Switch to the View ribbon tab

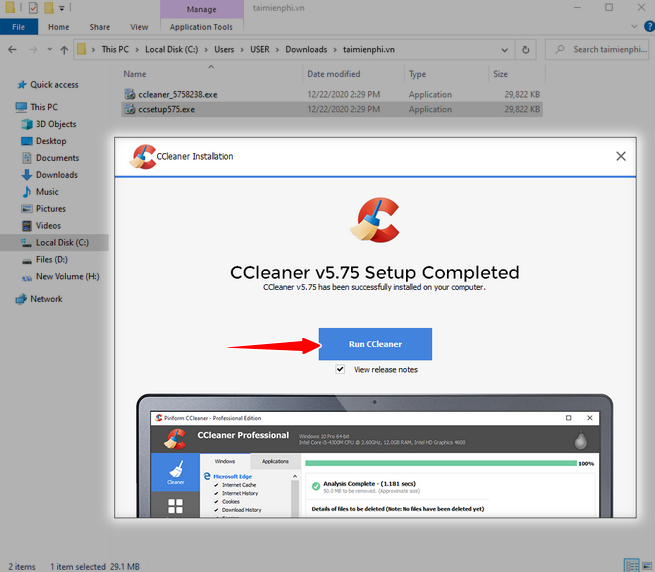click(139, 27)
